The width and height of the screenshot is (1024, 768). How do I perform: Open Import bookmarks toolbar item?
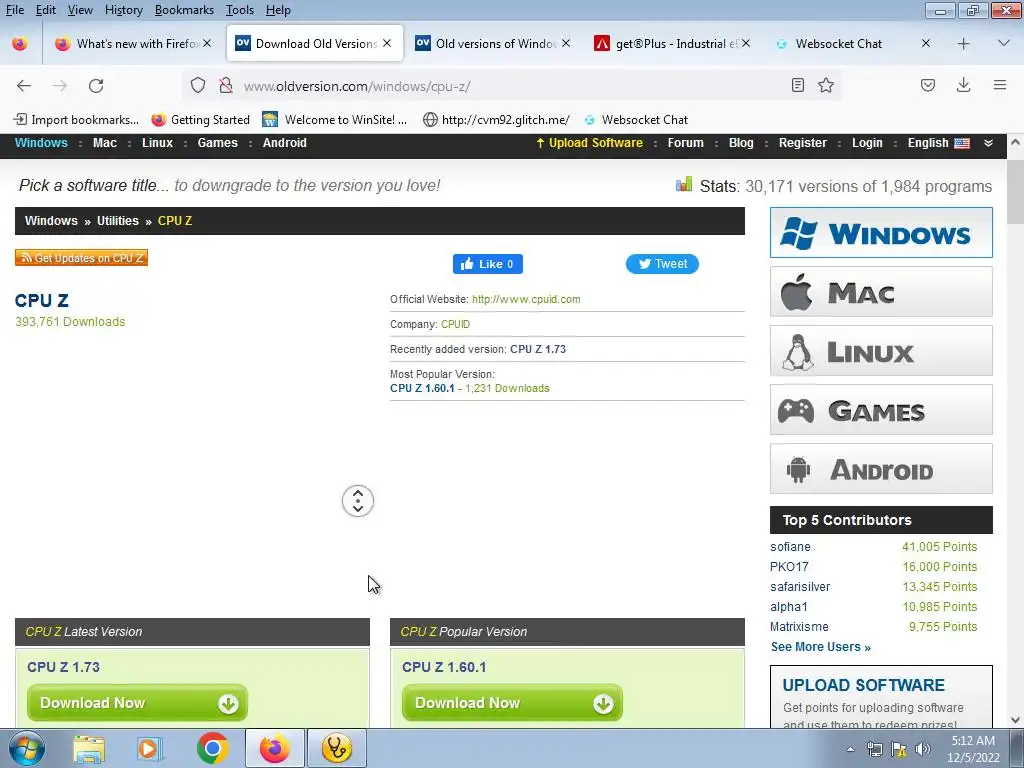click(x=76, y=120)
